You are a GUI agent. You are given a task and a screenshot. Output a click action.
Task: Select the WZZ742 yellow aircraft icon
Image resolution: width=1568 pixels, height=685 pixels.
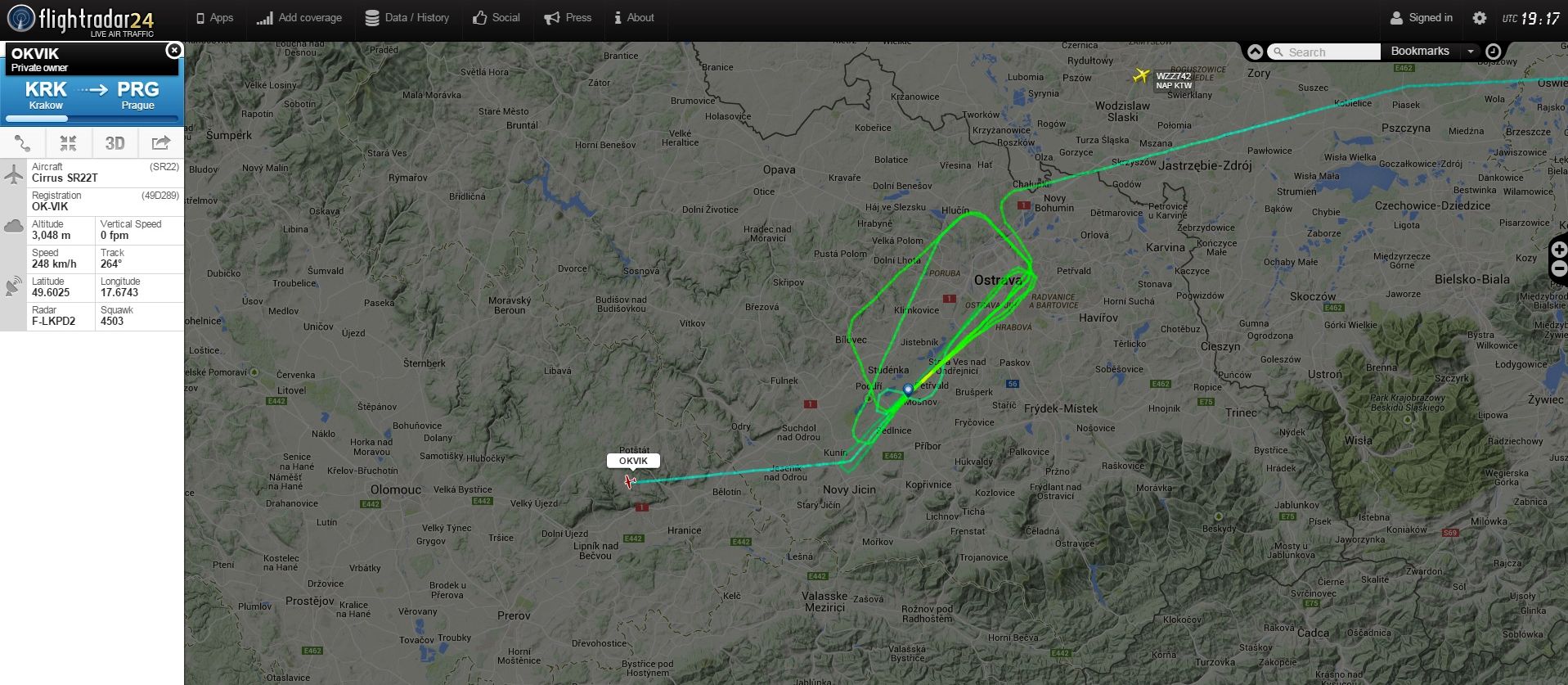tap(1141, 76)
